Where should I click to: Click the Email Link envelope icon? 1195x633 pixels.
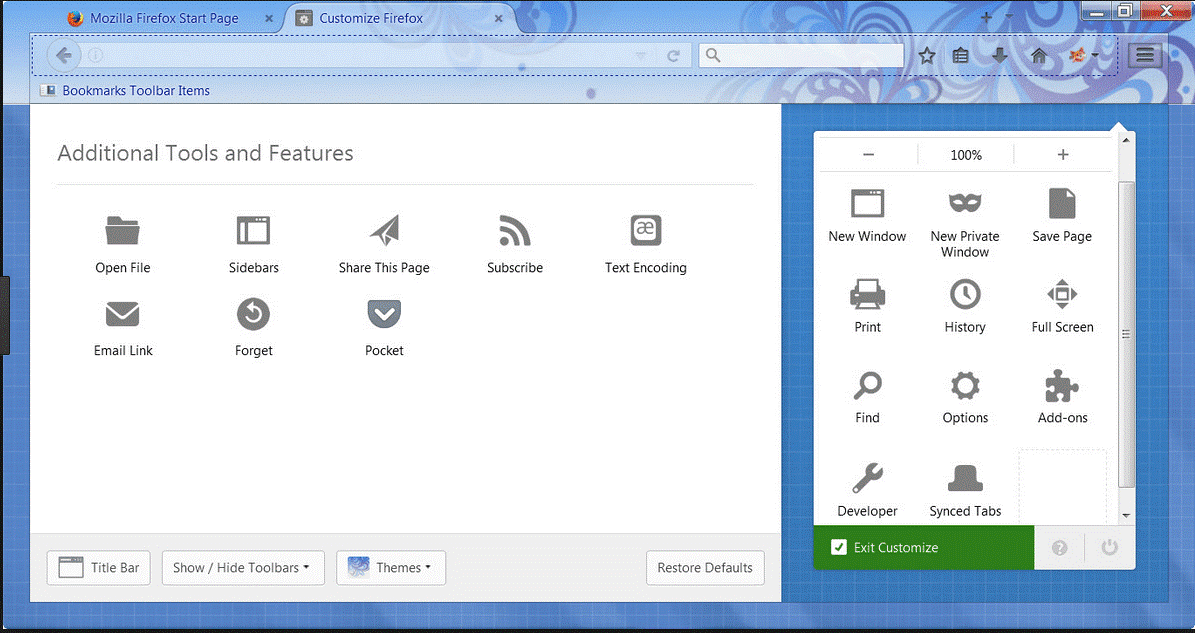122,314
